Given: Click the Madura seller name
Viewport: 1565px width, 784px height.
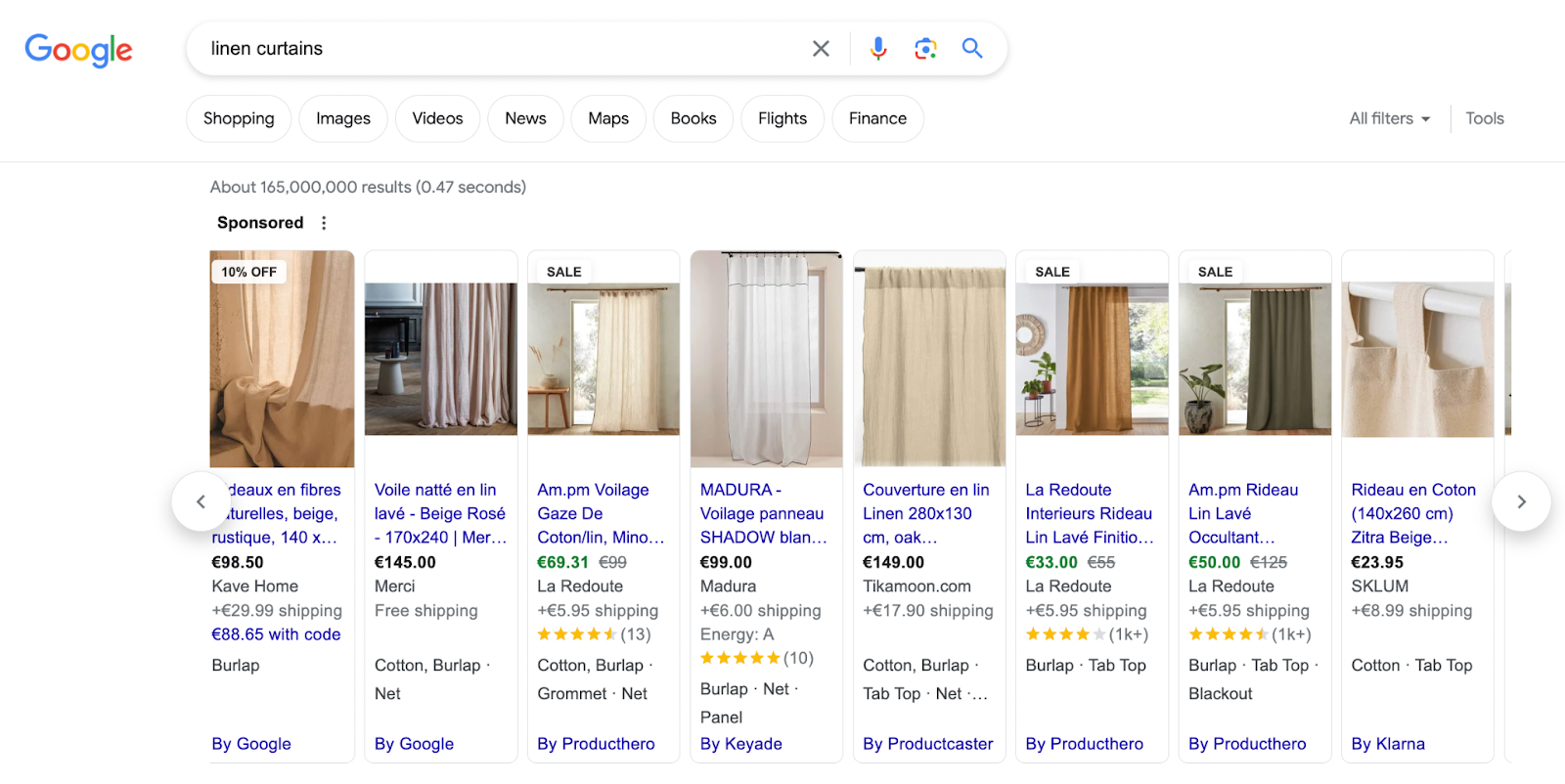Looking at the screenshot, I should [728, 587].
